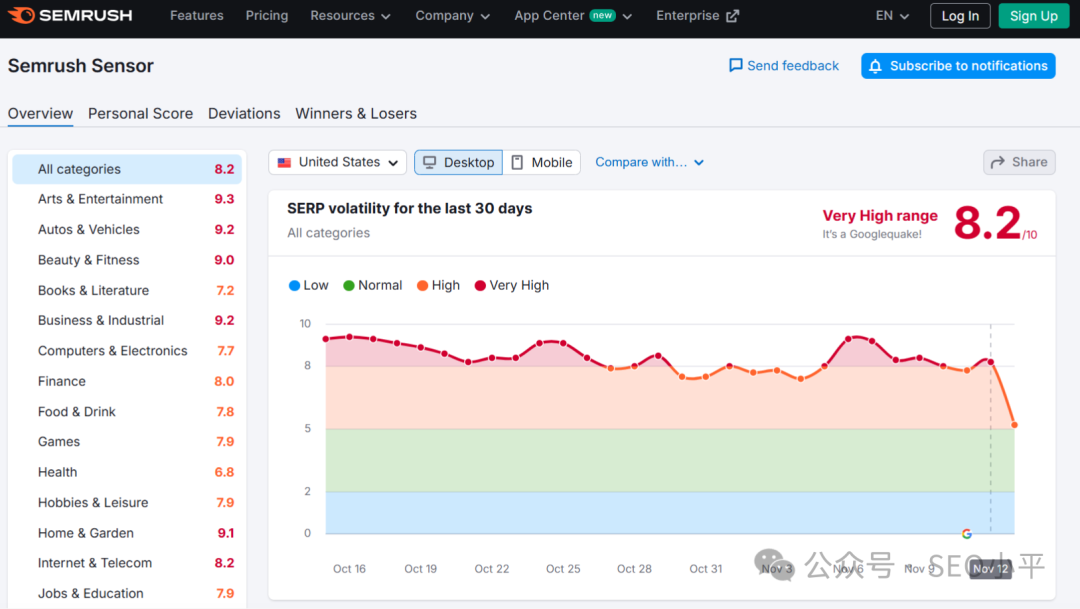
Task: Click the bell icon in Subscribe button
Action: click(875, 66)
